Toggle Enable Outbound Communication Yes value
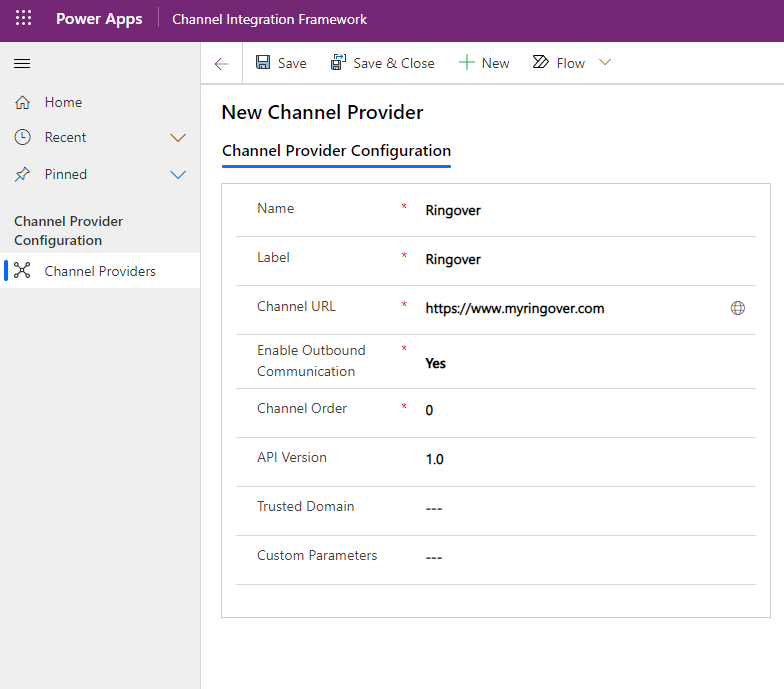The height and width of the screenshot is (689, 784). coord(436,363)
